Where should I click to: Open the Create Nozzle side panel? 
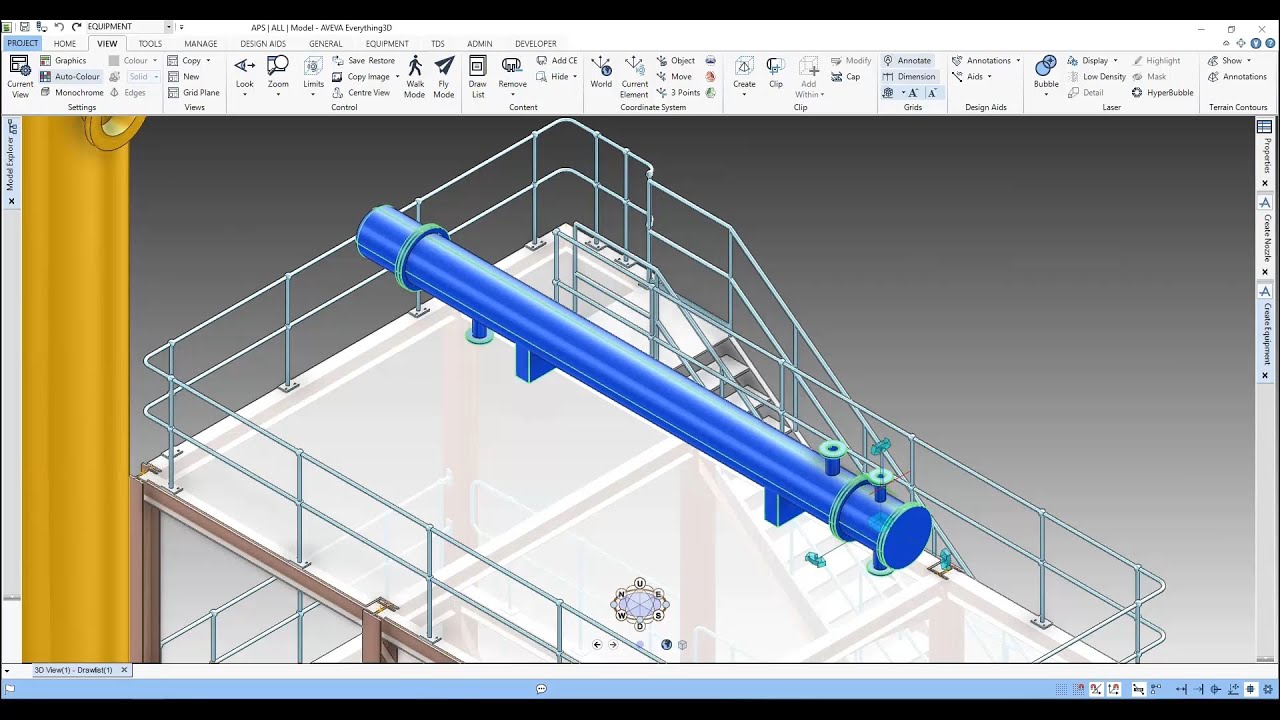1266,237
